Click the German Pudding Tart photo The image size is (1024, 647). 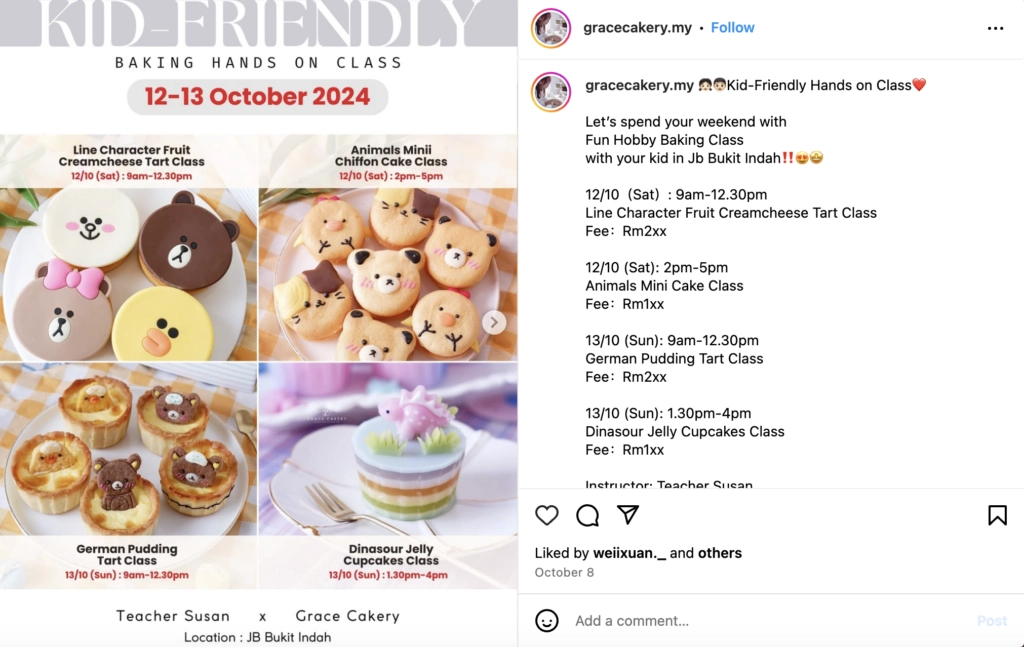point(128,460)
